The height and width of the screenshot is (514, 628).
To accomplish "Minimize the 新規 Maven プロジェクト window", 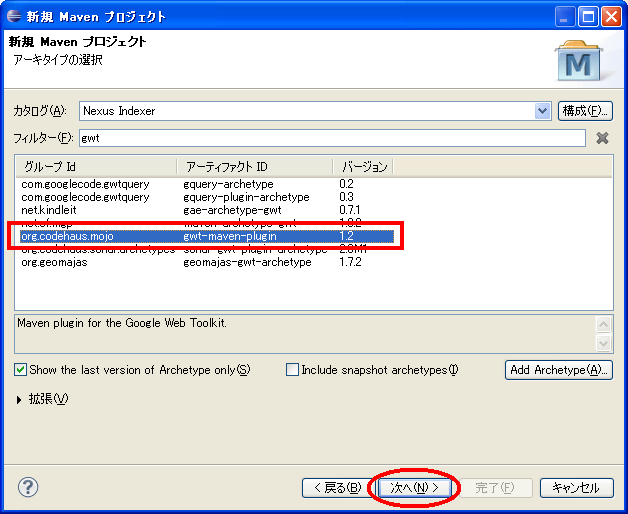I will 564,17.
